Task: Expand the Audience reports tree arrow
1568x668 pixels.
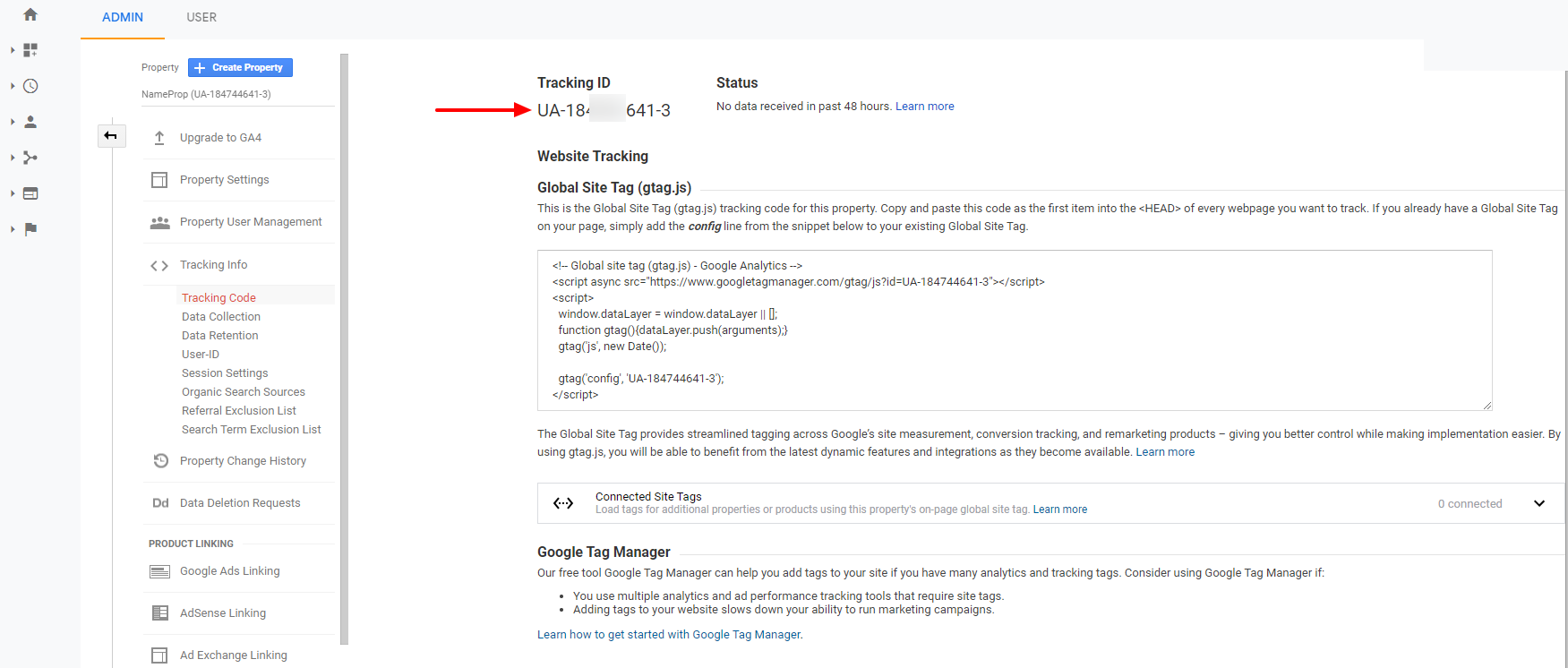Action: pyautogui.click(x=12, y=122)
